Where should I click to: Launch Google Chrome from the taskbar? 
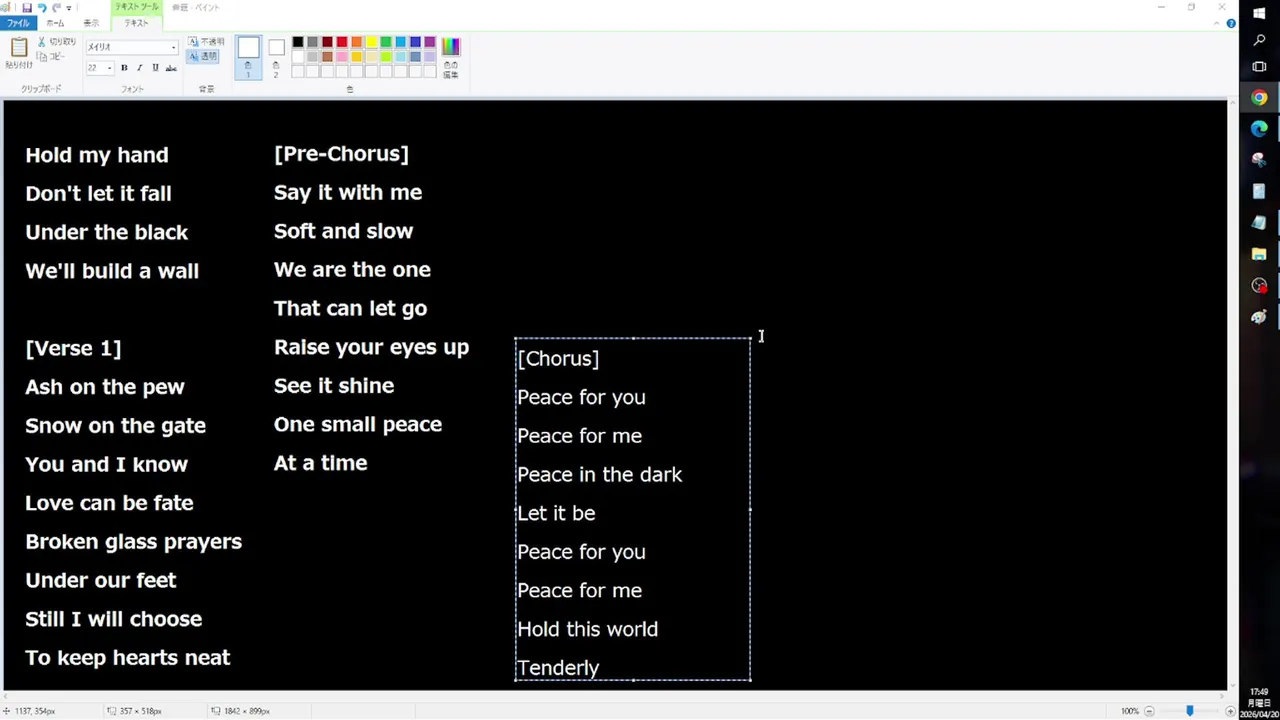(x=1259, y=98)
